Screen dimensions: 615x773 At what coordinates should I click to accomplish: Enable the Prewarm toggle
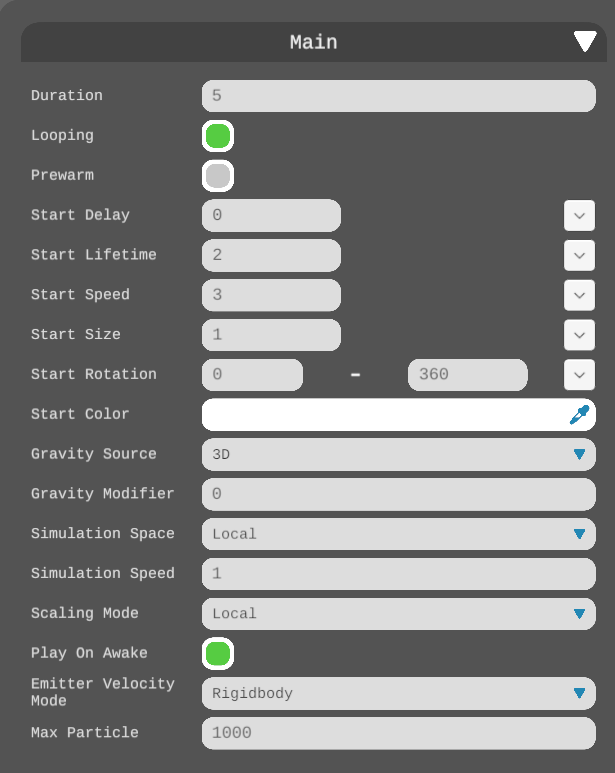point(218,176)
